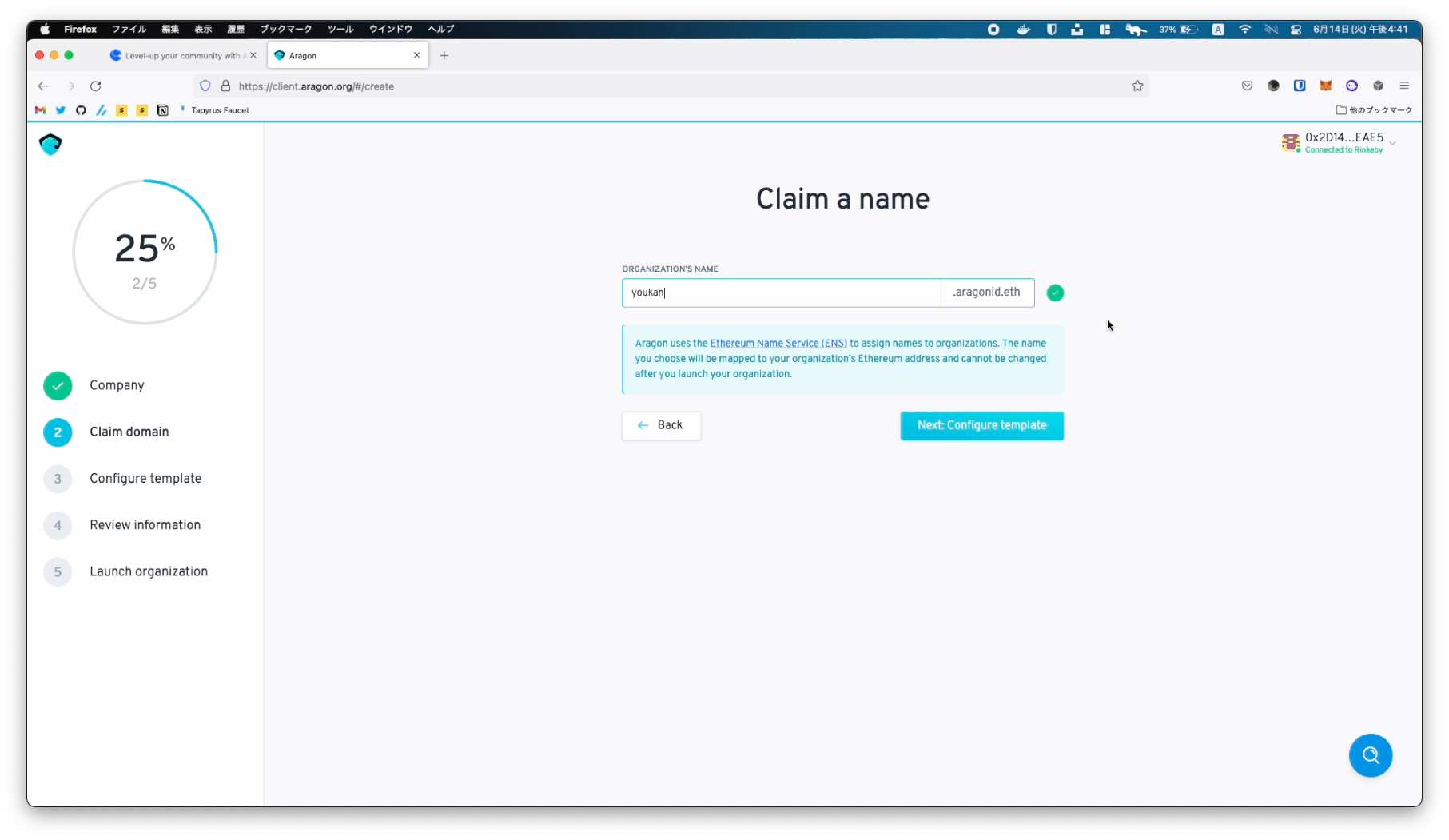
Task: Open the Gmail bookmark icon
Action: click(x=40, y=110)
